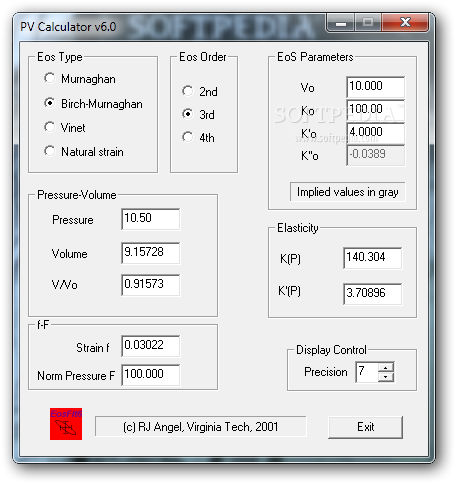Click the Ko parameter field
The height and width of the screenshot is (484, 456).
pyautogui.click(x=376, y=110)
